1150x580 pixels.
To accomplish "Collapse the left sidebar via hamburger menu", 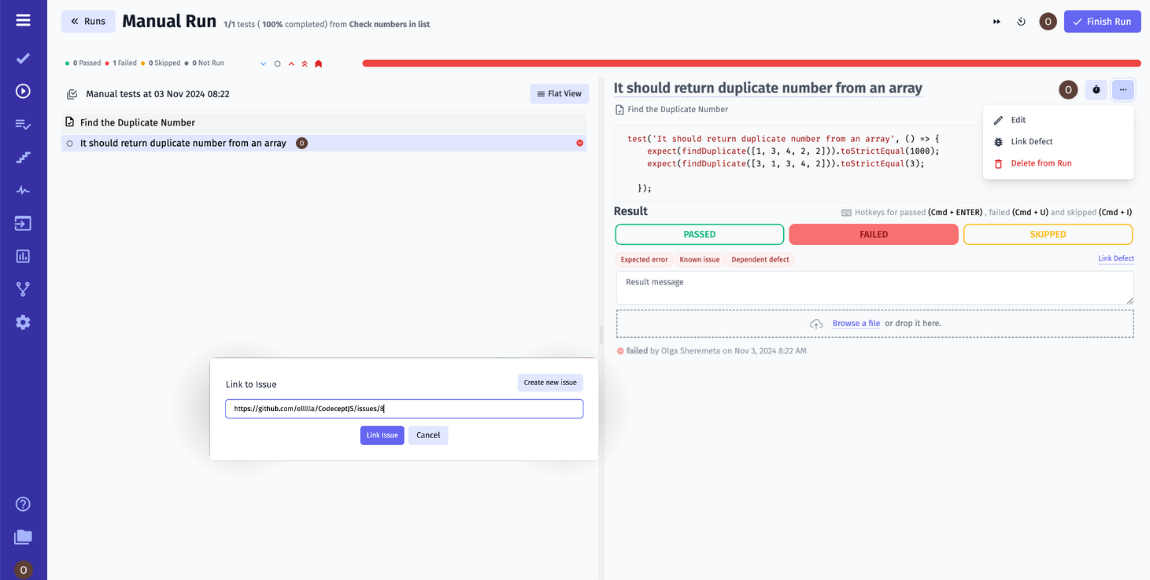I will coord(24,20).
